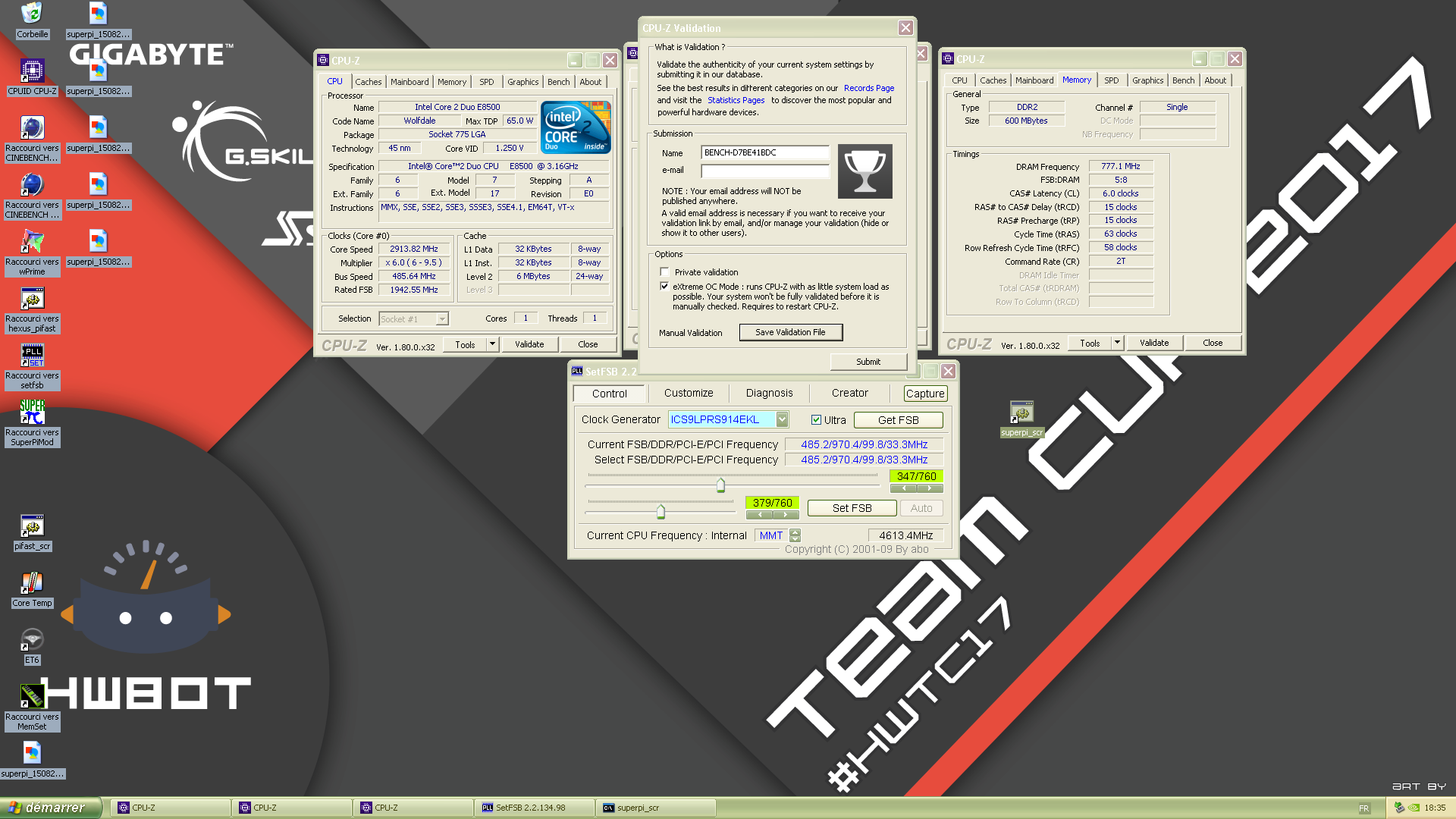Open the Creator tab in SetFSB
This screenshot has height=819, width=1456.
(849, 393)
